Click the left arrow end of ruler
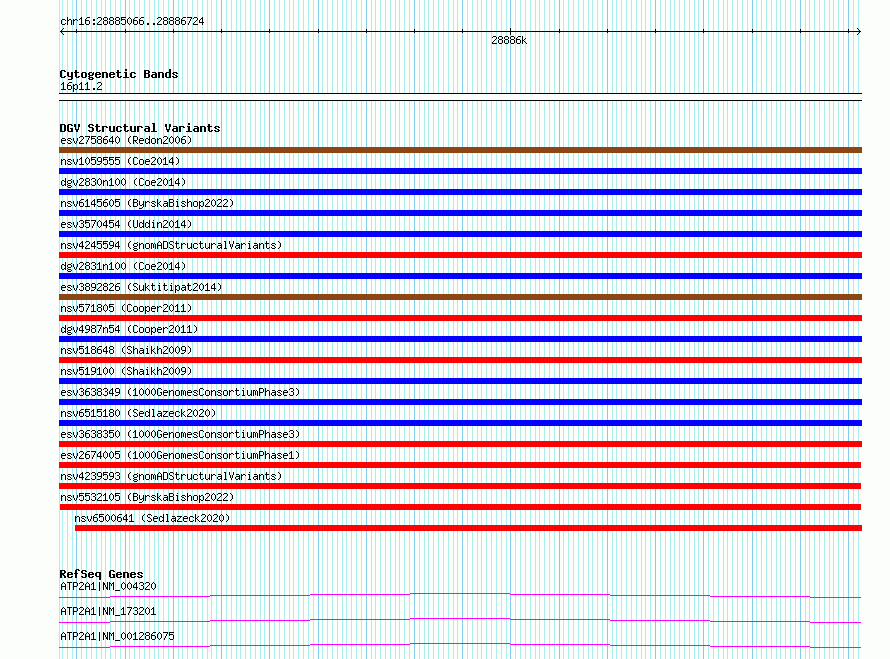 point(62,32)
